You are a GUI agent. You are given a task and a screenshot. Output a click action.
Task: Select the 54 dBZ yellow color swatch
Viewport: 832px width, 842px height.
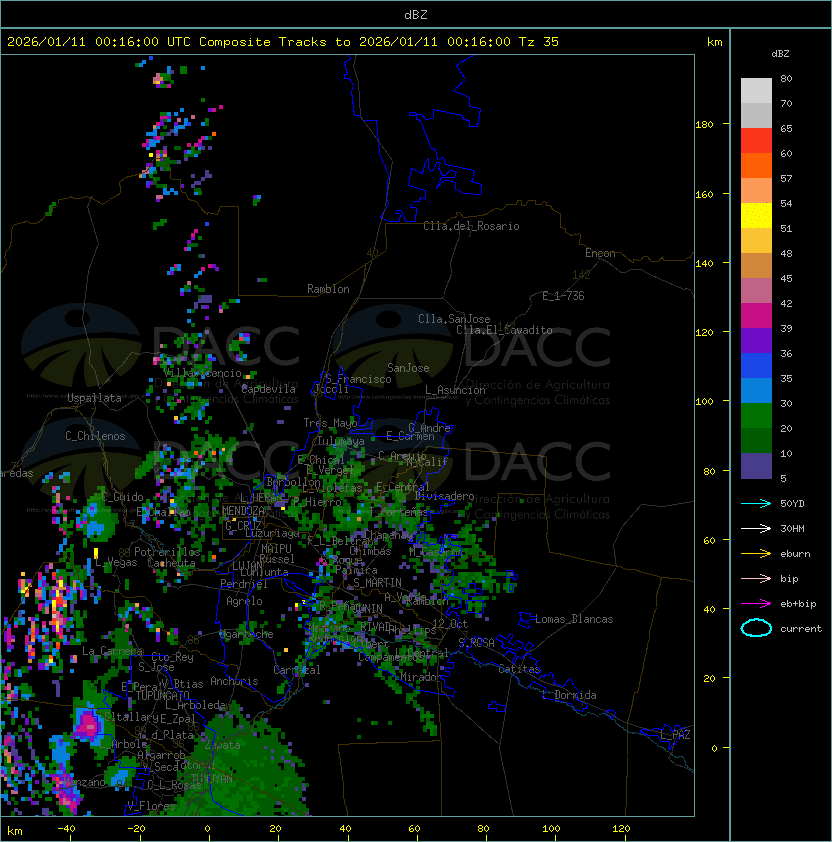pos(756,215)
